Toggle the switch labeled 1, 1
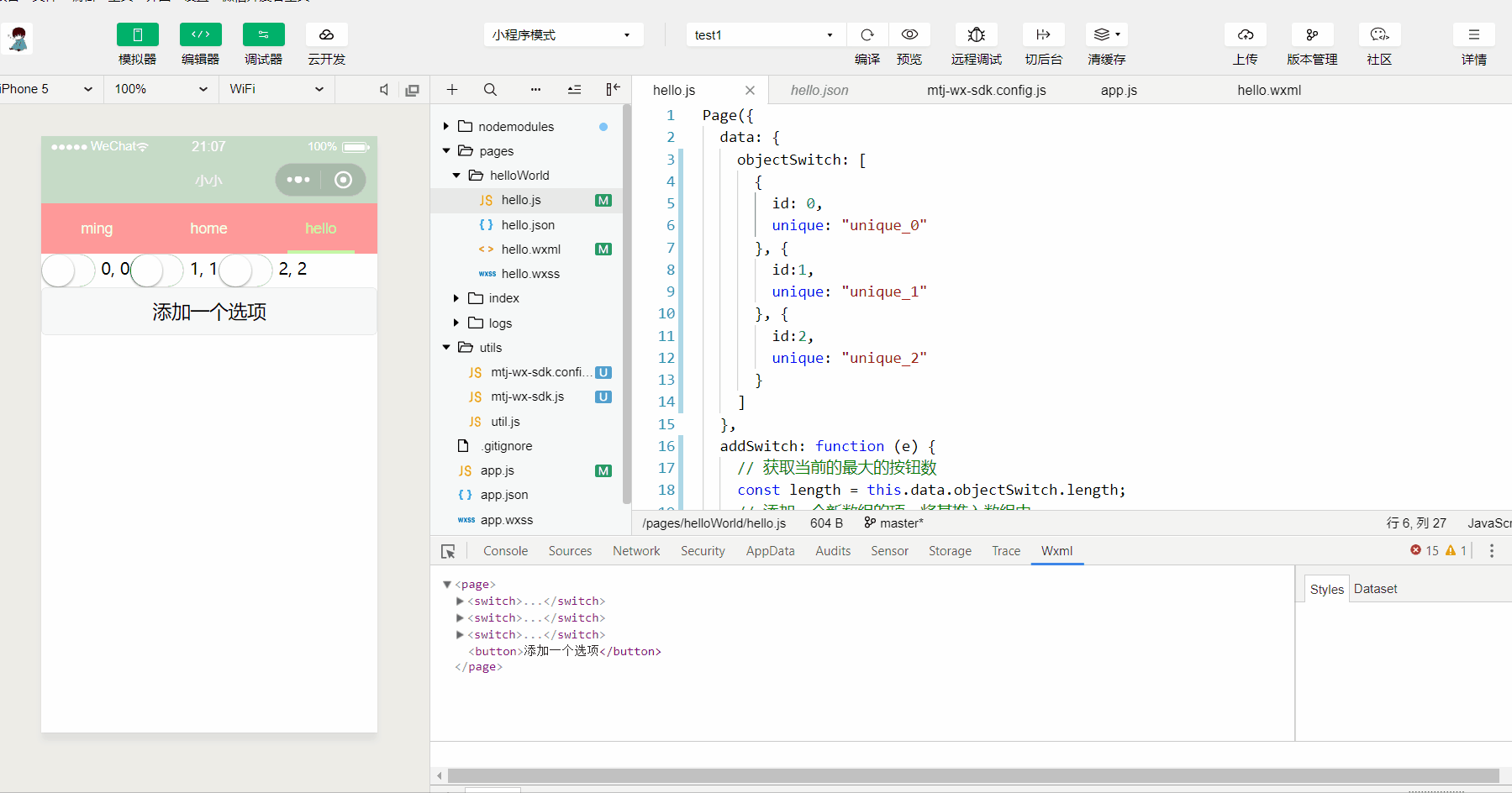 pyautogui.click(x=157, y=270)
